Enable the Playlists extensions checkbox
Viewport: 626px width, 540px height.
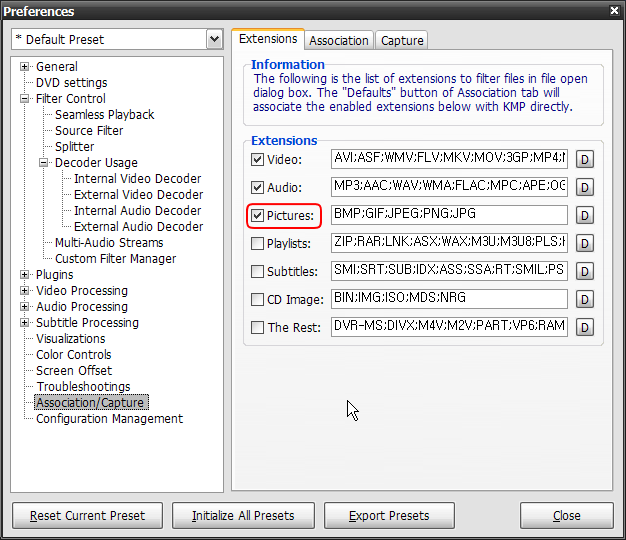258,243
